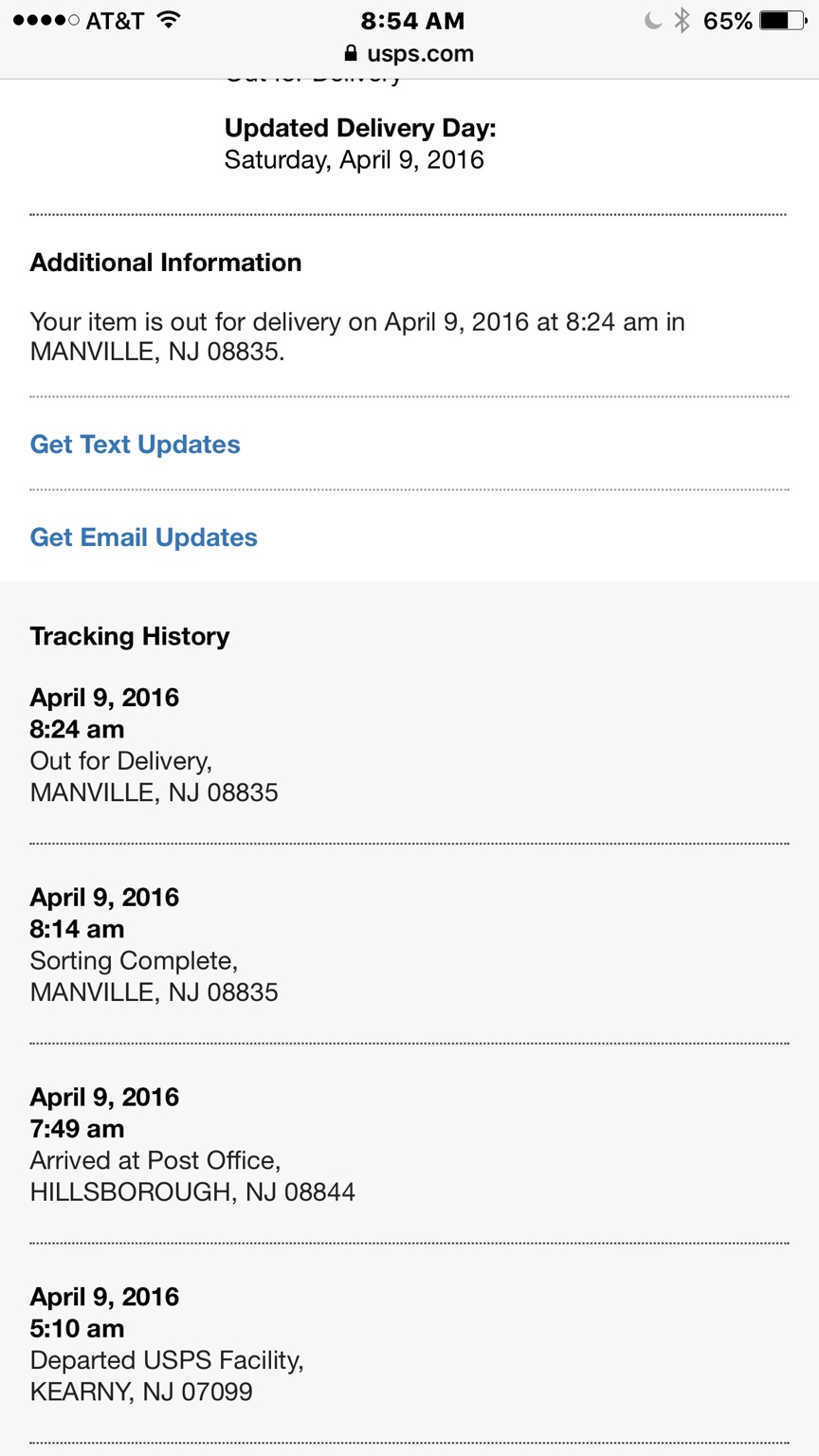The image size is (819, 1456).
Task: Tap the Saturday, April 9, 2016 date
Action: 355,159
